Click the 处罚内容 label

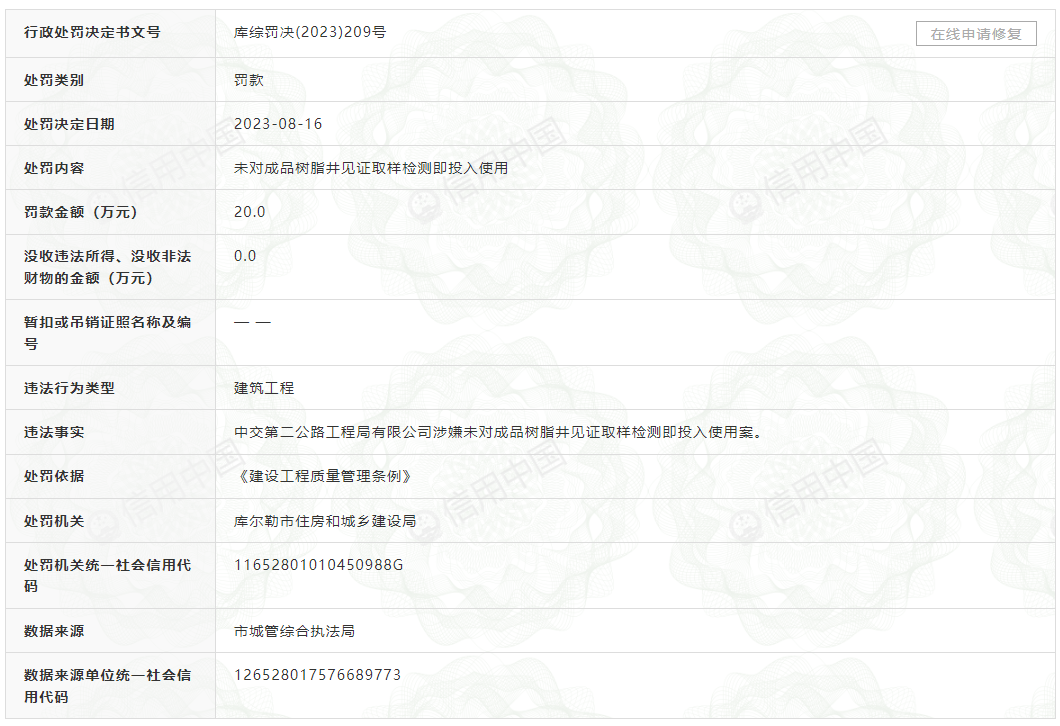(x=54, y=168)
